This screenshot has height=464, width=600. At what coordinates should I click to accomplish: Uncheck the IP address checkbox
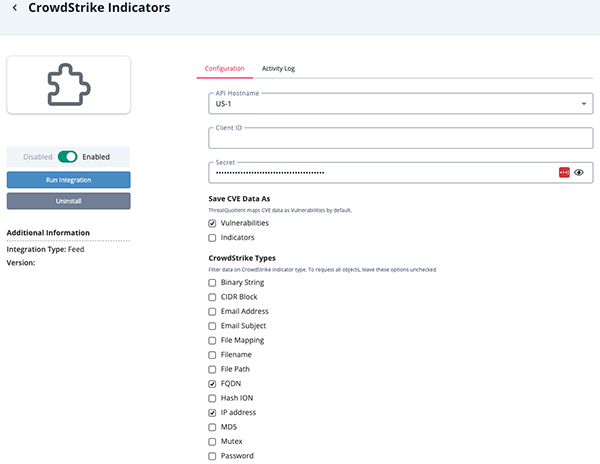(212, 413)
